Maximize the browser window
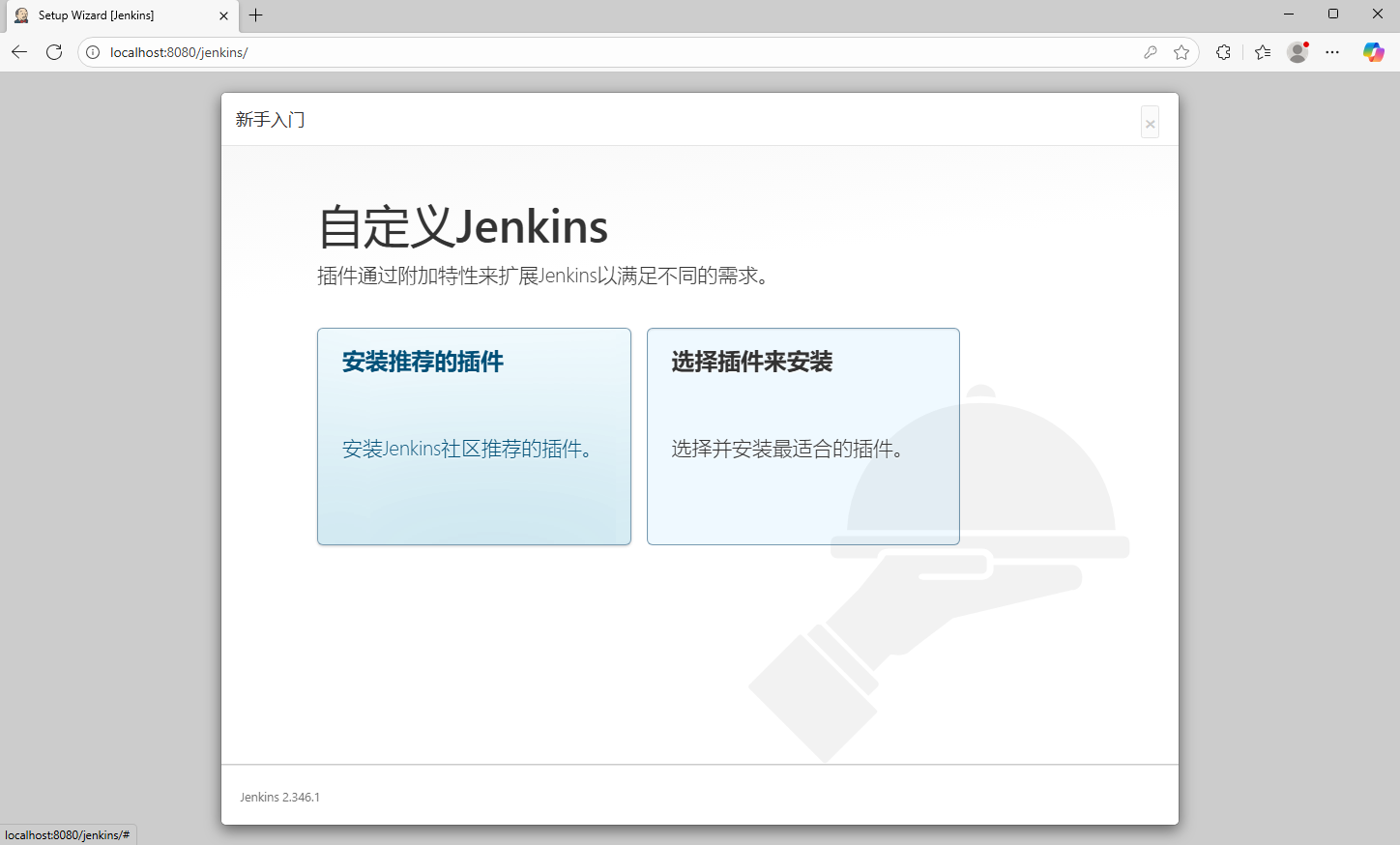 coord(1333,14)
